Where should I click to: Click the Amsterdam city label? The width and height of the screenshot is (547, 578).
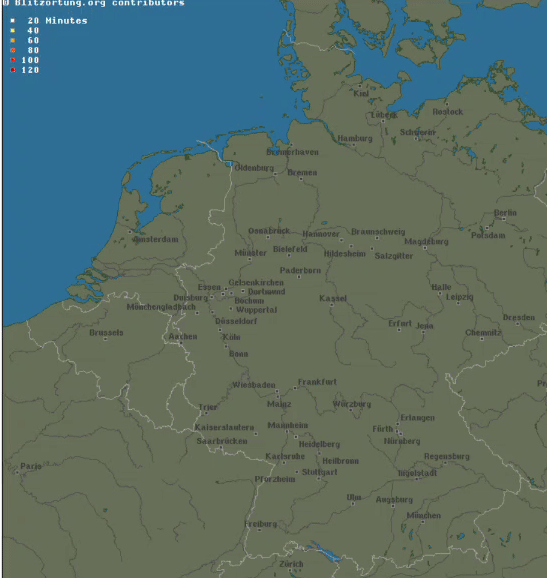tap(156, 240)
